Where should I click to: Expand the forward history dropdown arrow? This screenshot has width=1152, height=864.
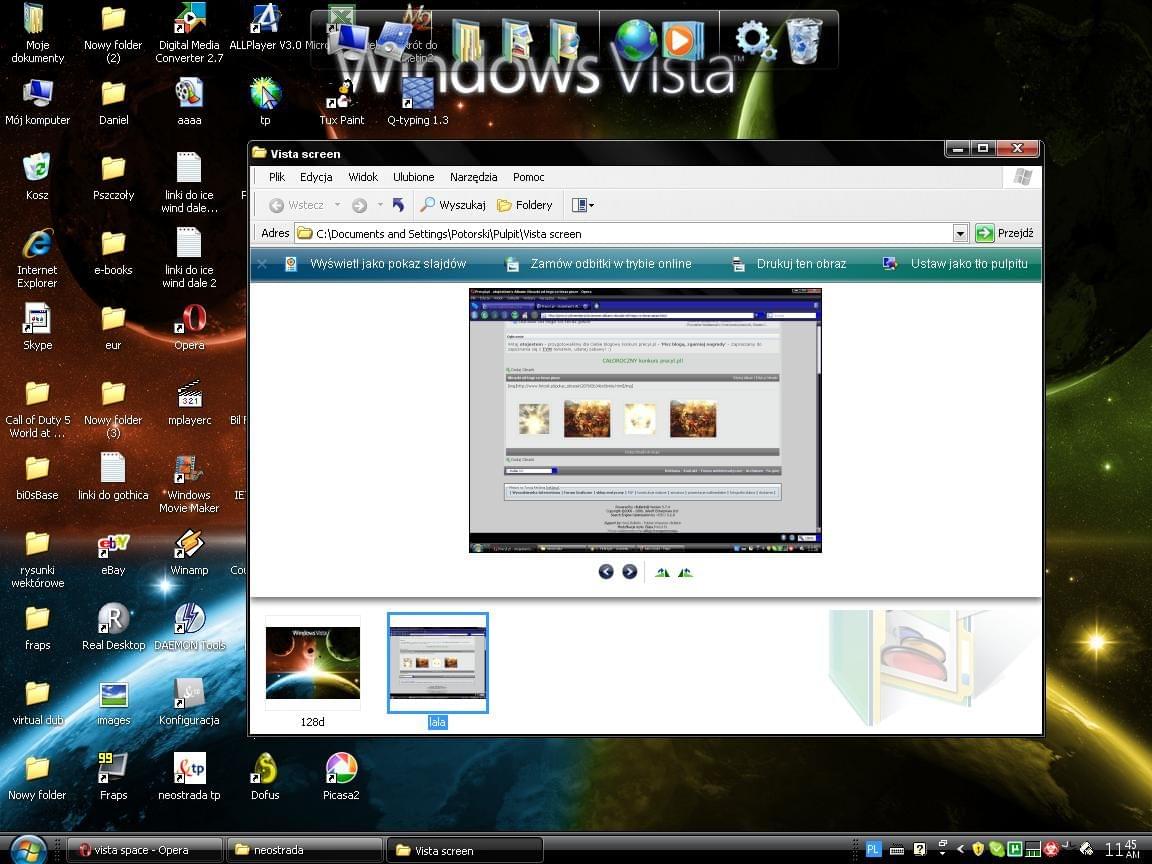pos(380,205)
